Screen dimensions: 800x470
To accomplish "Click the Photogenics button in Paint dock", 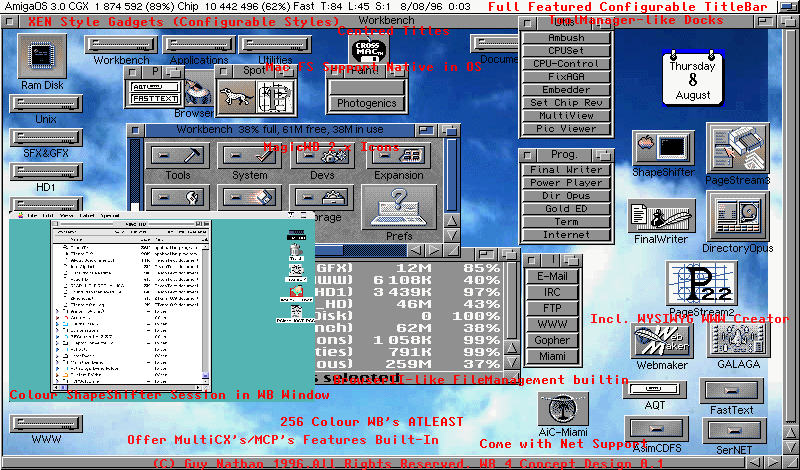I will pyautogui.click(x=366, y=103).
